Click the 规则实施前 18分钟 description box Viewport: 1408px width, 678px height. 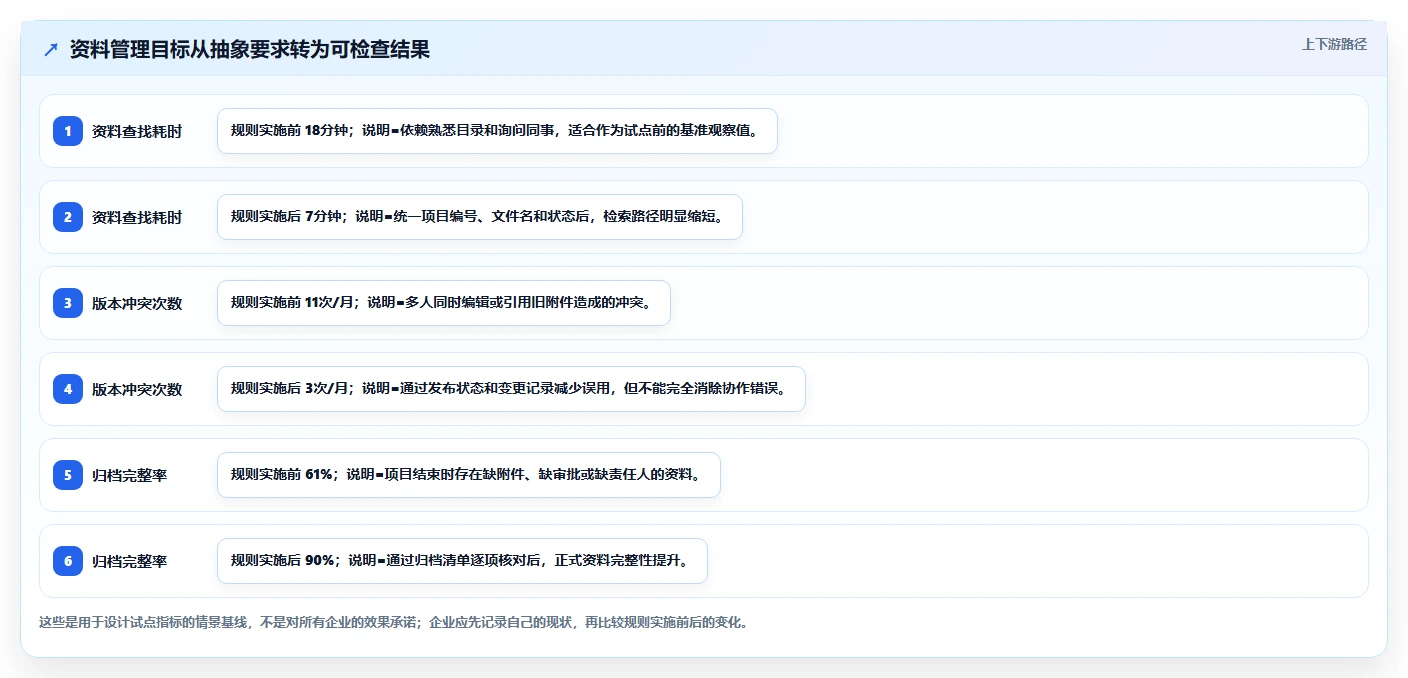click(x=497, y=131)
